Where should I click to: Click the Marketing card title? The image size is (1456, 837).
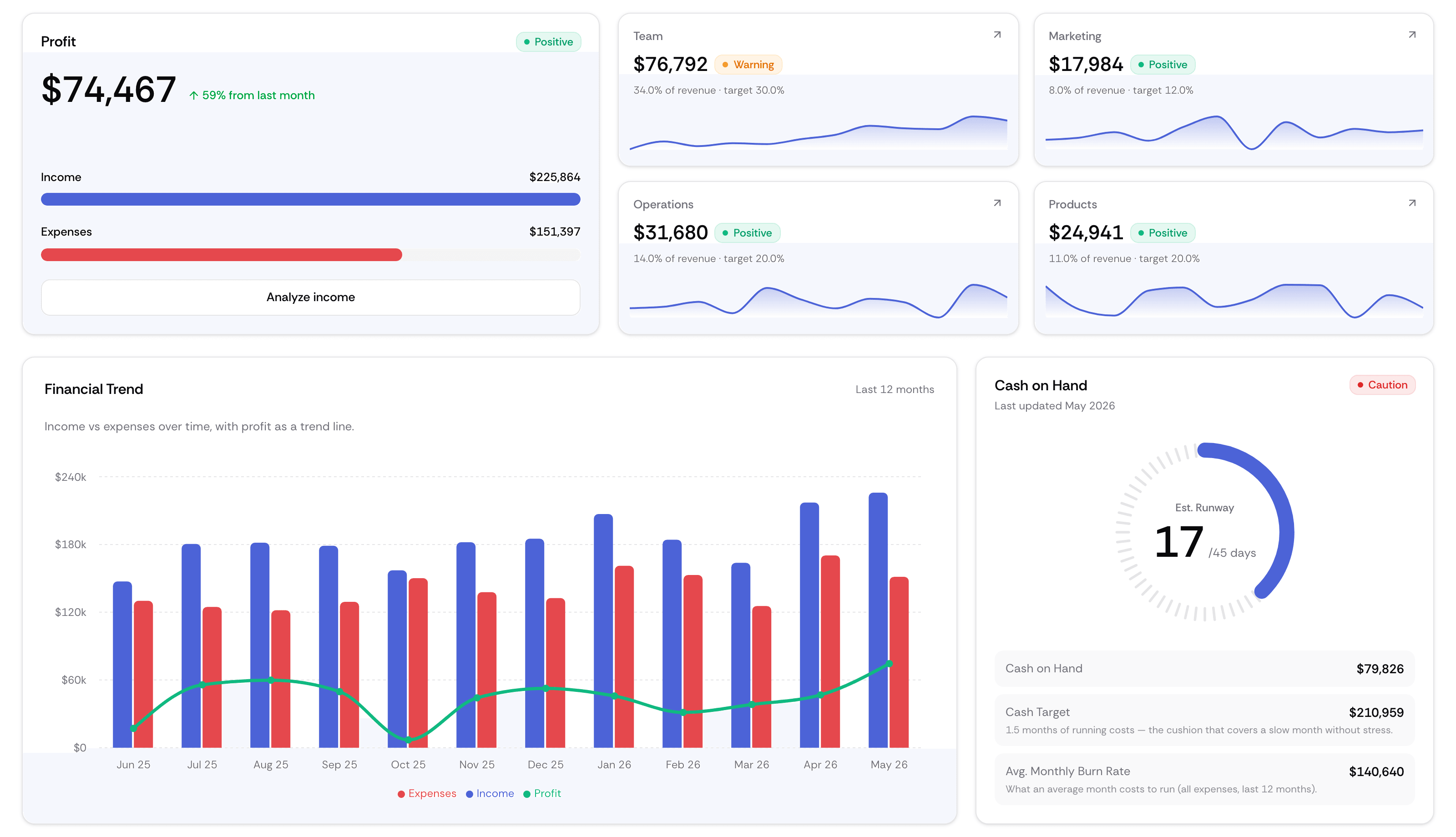coord(1075,36)
